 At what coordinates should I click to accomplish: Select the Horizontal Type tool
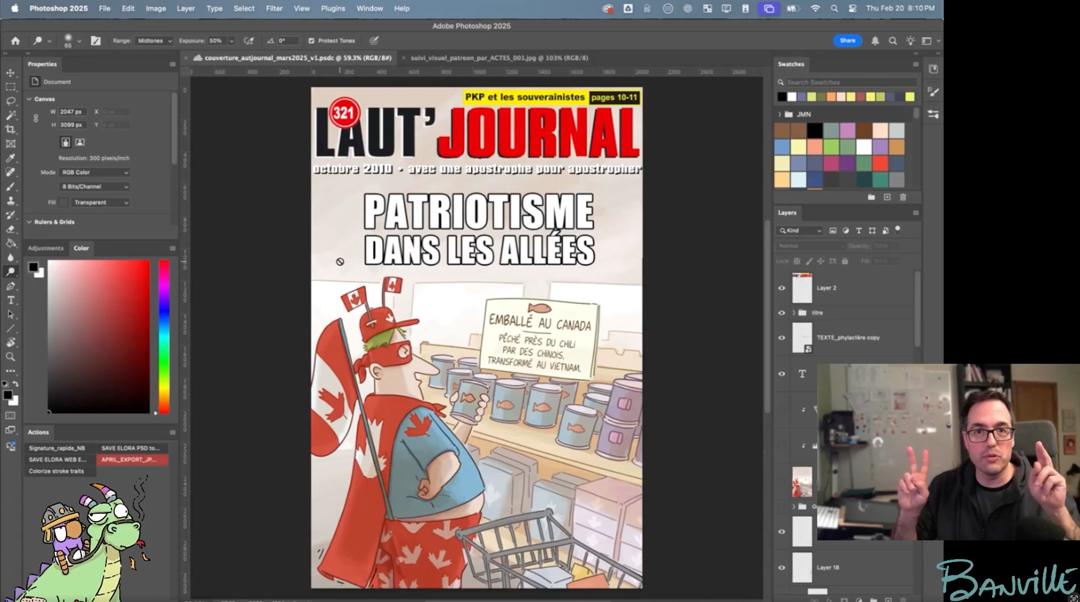(x=10, y=300)
